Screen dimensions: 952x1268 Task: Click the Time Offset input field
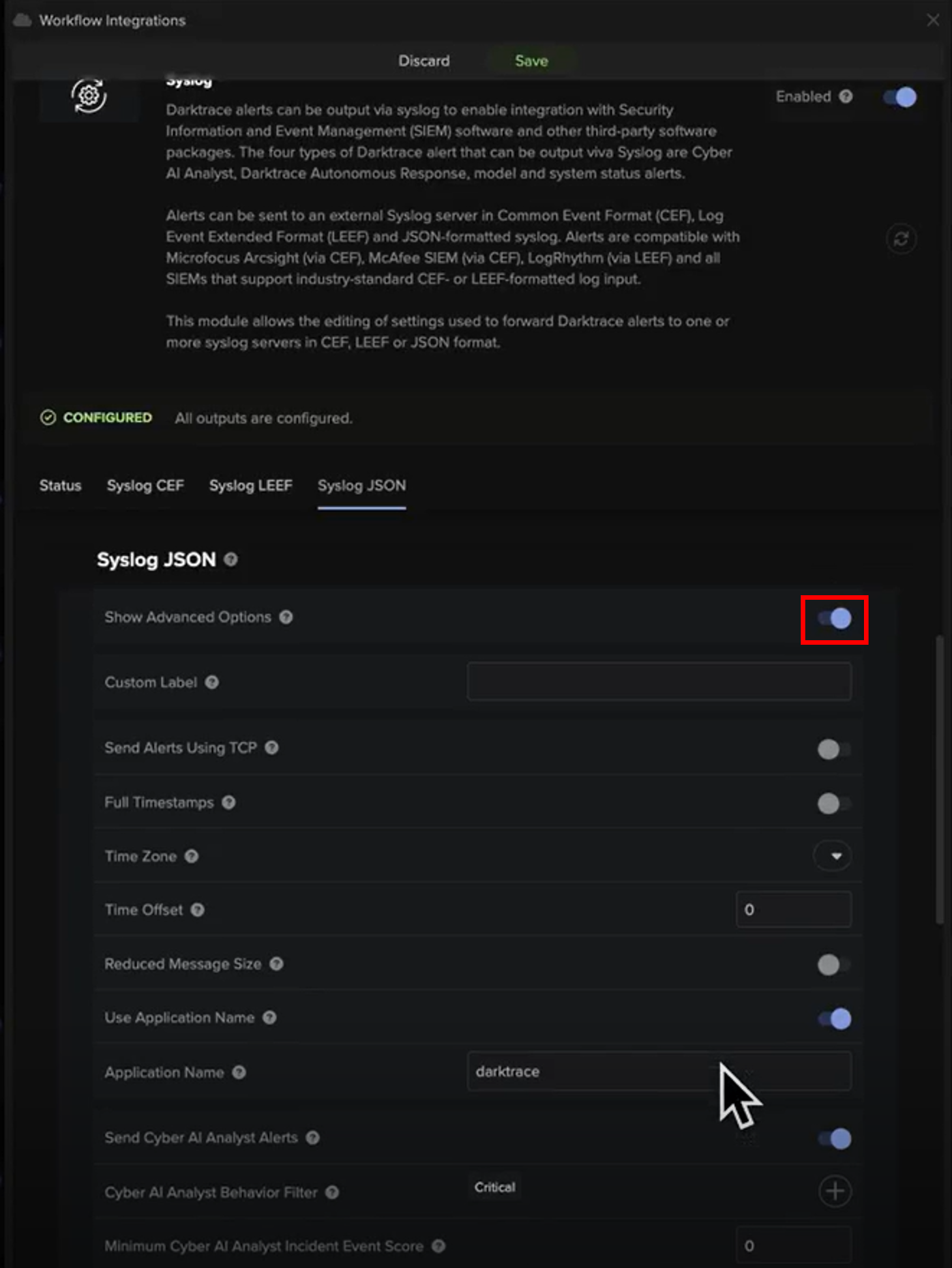pos(794,909)
